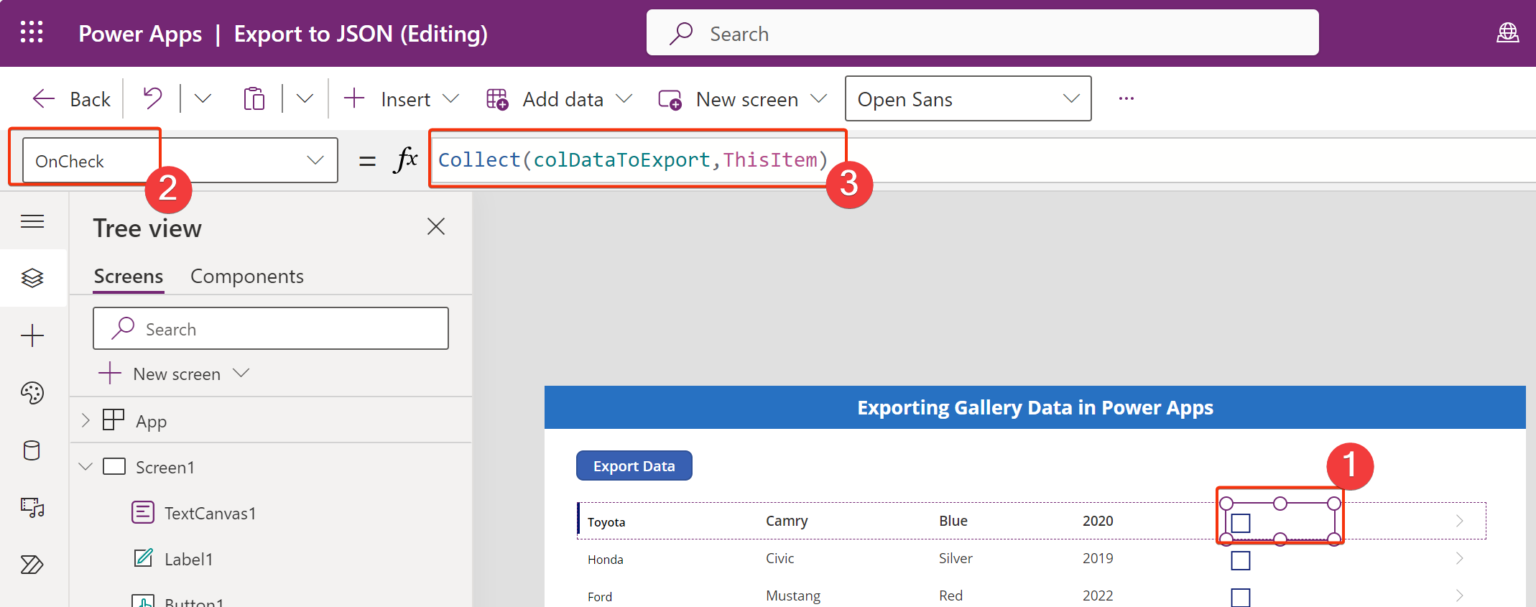Open the Open Sans font dropdown

(966, 98)
